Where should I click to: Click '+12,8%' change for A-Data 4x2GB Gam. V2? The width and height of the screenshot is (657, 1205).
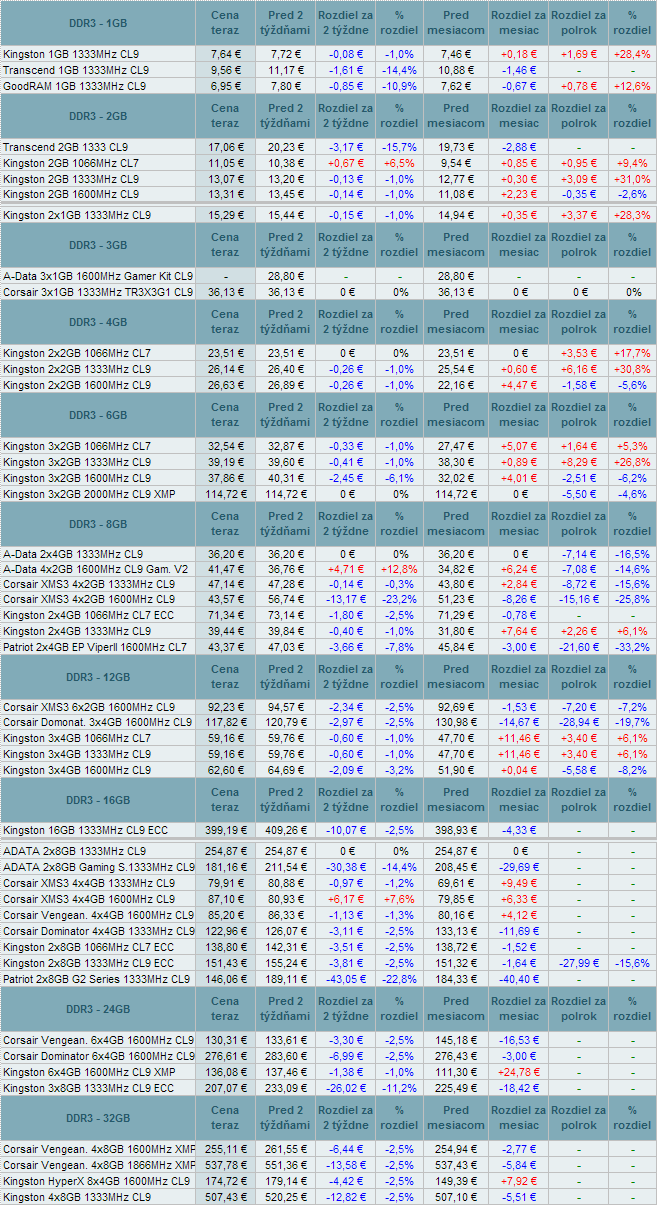click(399, 569)
